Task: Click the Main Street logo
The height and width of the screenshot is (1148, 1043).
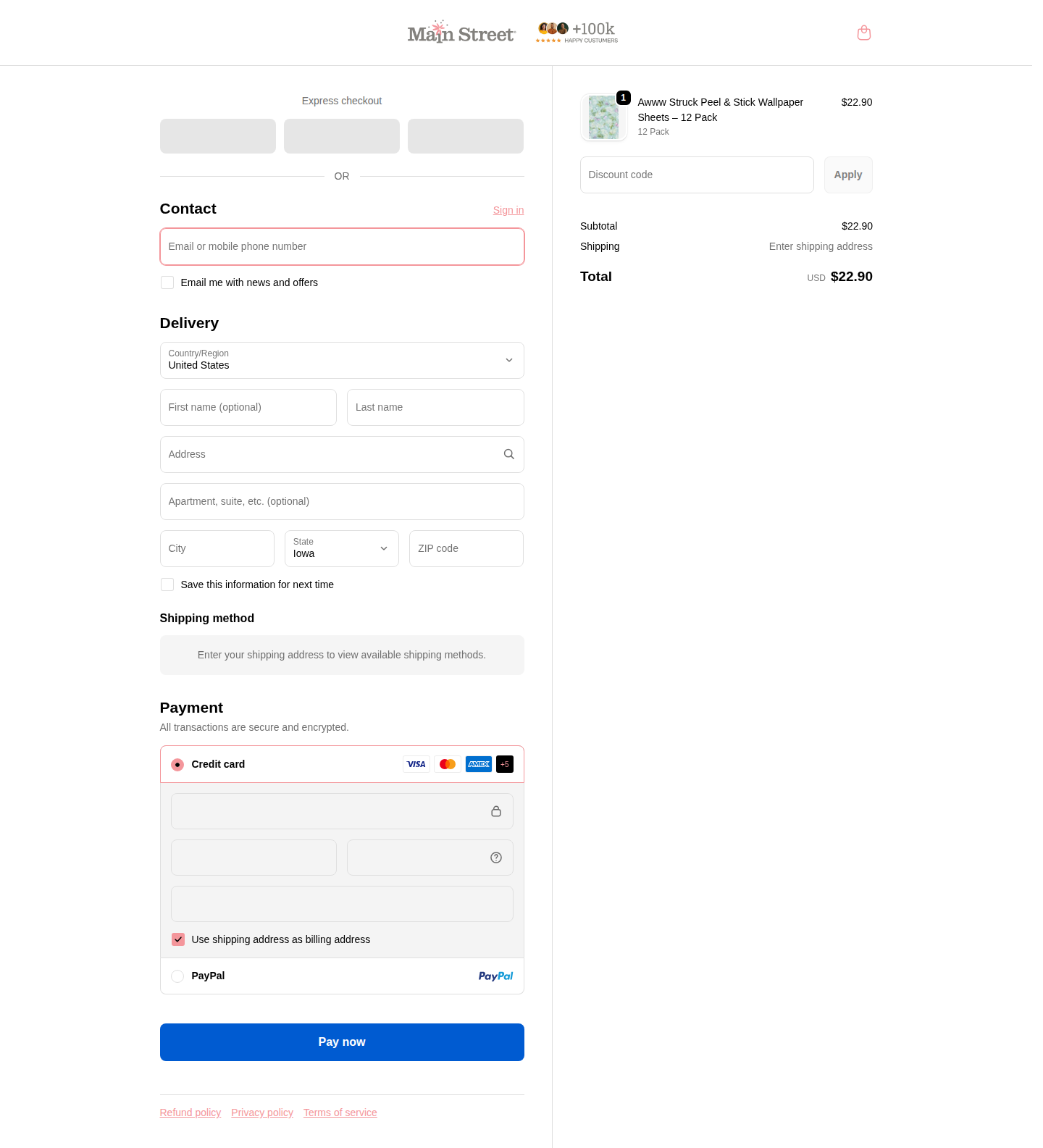Action: (461, 33)
